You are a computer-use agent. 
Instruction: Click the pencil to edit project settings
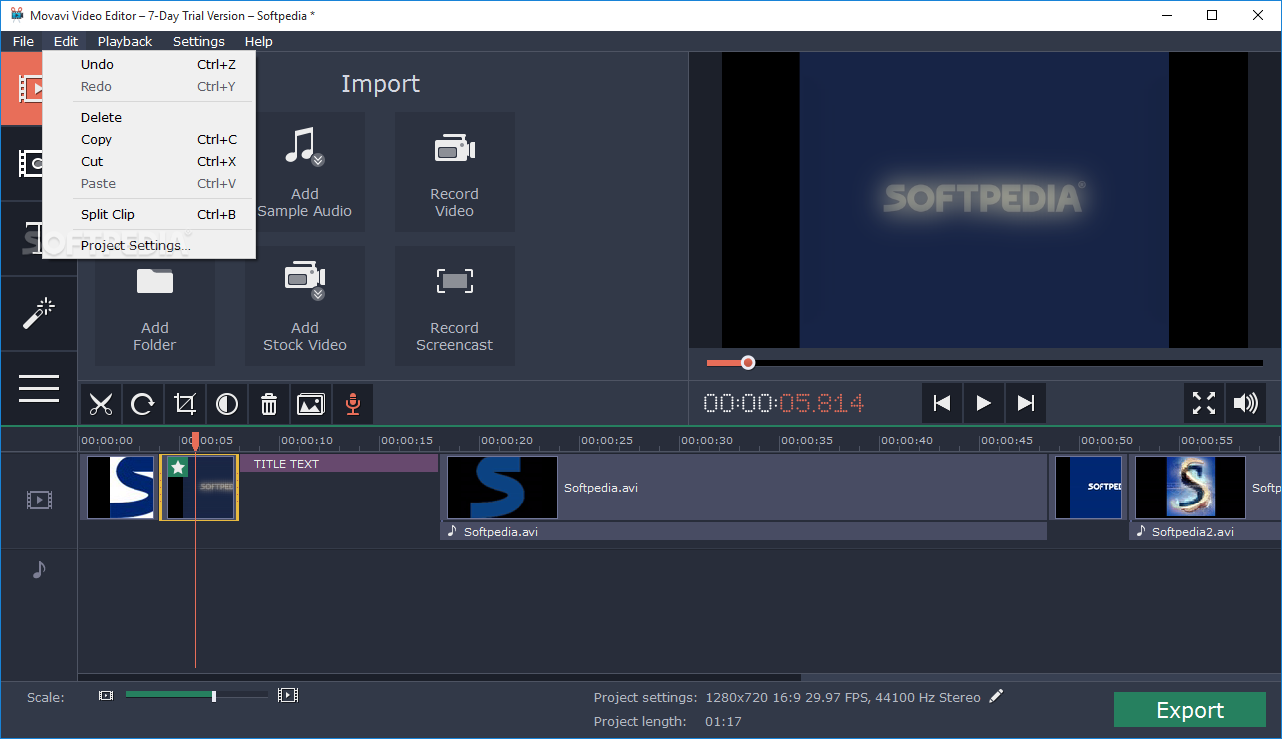996,696
